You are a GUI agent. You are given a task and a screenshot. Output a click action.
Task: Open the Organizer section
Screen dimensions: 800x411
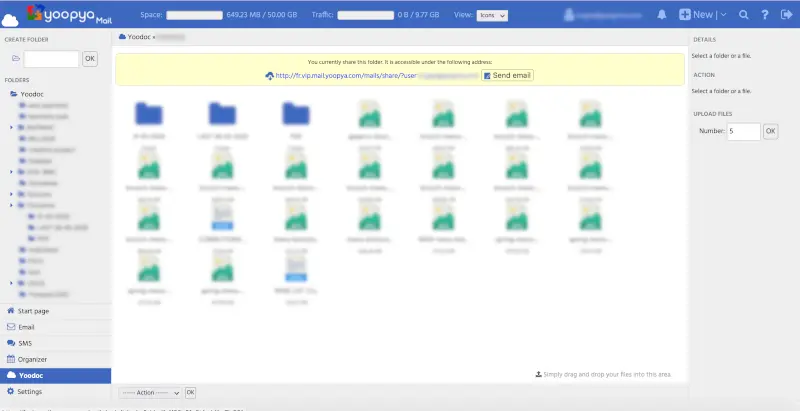click(x=32, y=359)
